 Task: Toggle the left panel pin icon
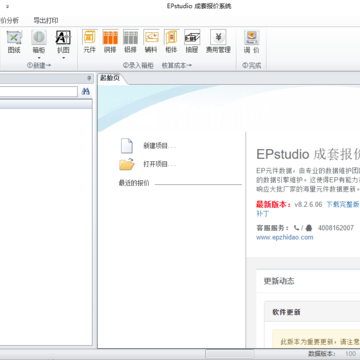click(89, 78)
